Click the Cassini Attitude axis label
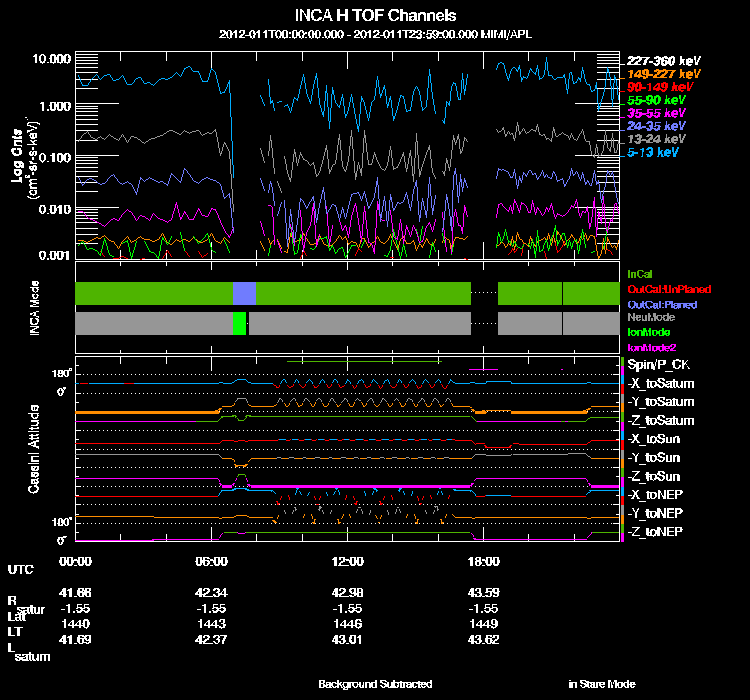Screen dimensions: 750x700 click(x=34, y=450)
